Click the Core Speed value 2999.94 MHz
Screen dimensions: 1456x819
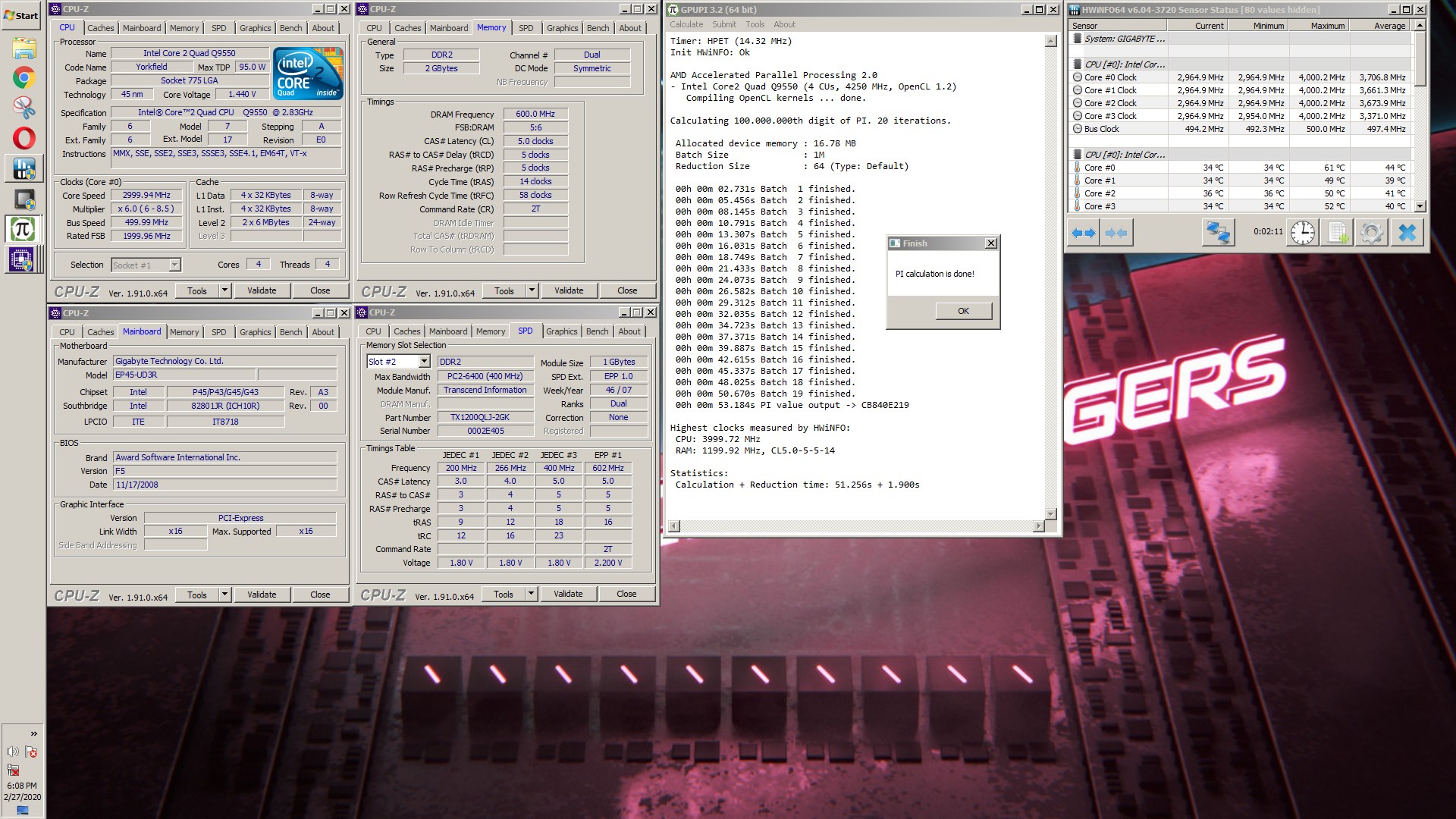146,195
